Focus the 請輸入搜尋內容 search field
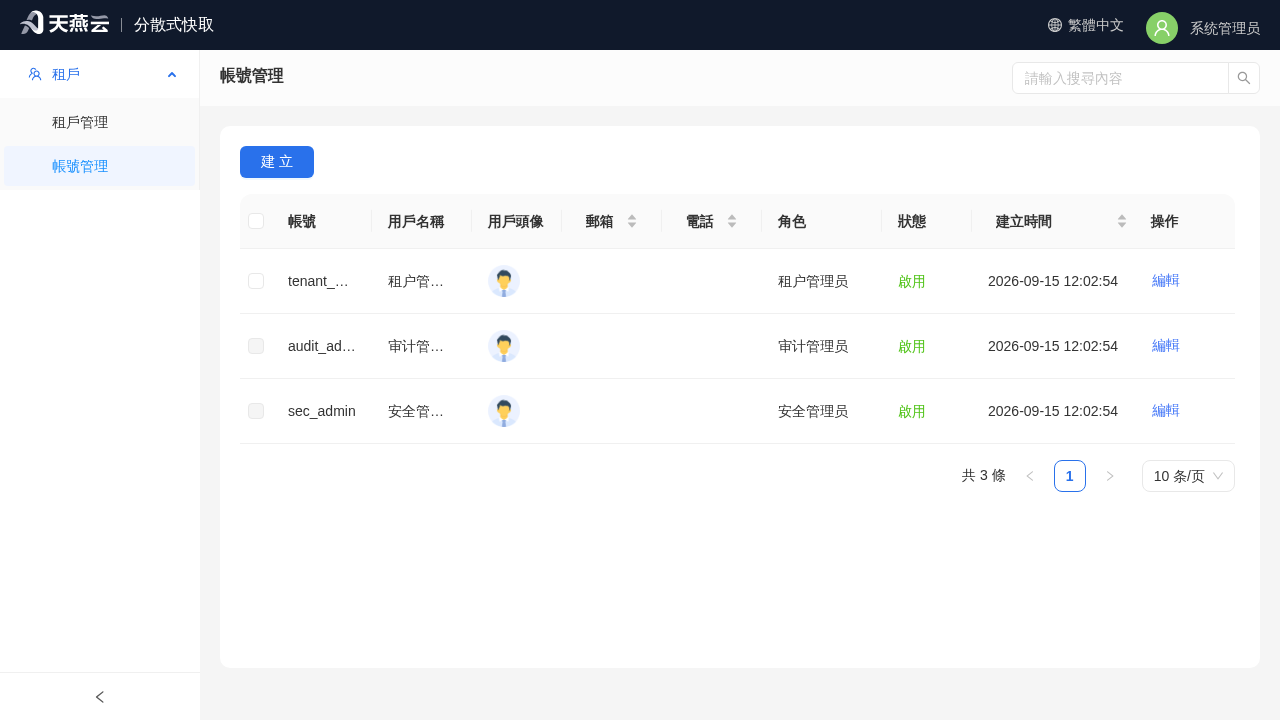This screenshot has height=720, width=1280. pos(1120,78)
